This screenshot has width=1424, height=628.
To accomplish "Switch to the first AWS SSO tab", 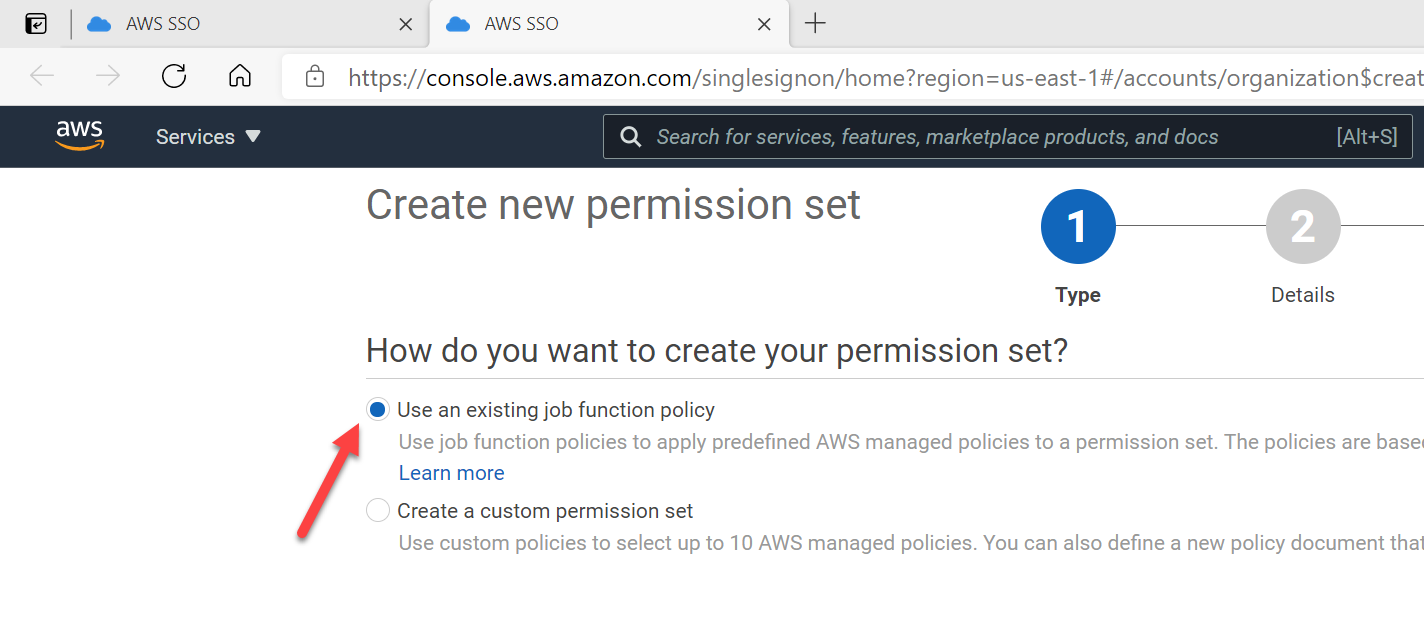I will point(220,24).
